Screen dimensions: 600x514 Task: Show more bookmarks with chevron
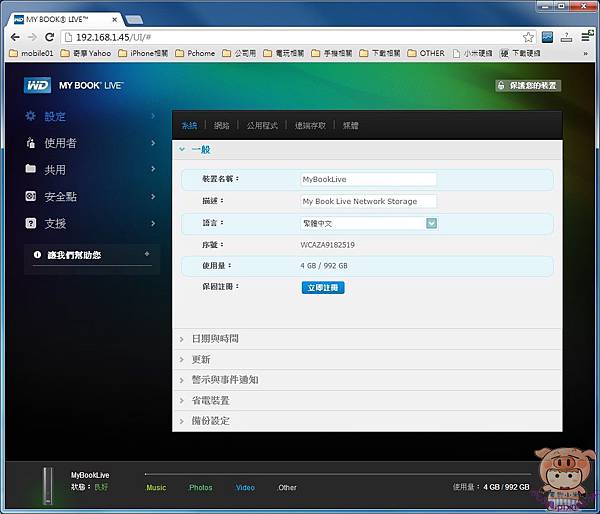[585, 54]
